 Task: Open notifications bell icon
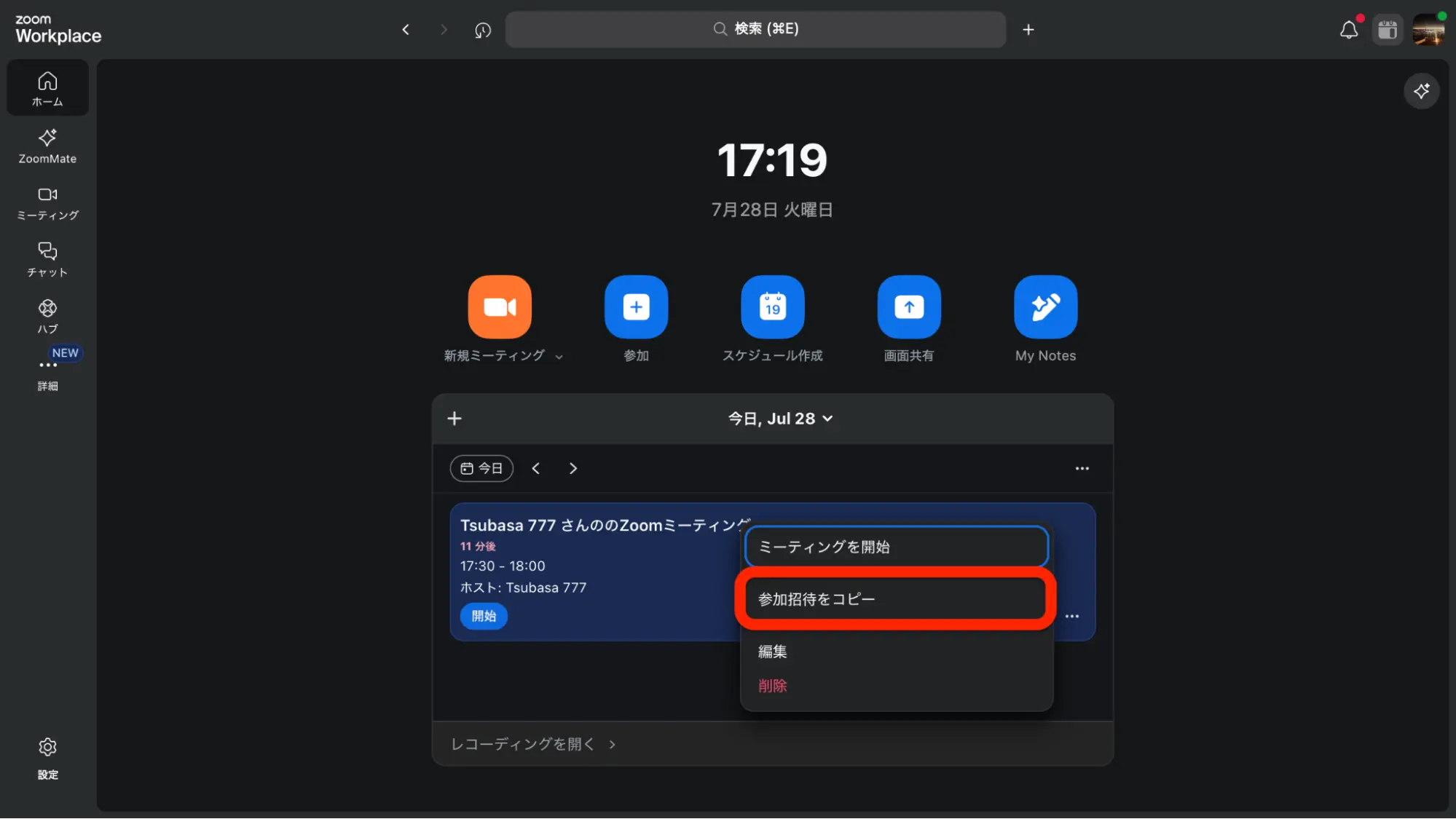coord(1348,29)
